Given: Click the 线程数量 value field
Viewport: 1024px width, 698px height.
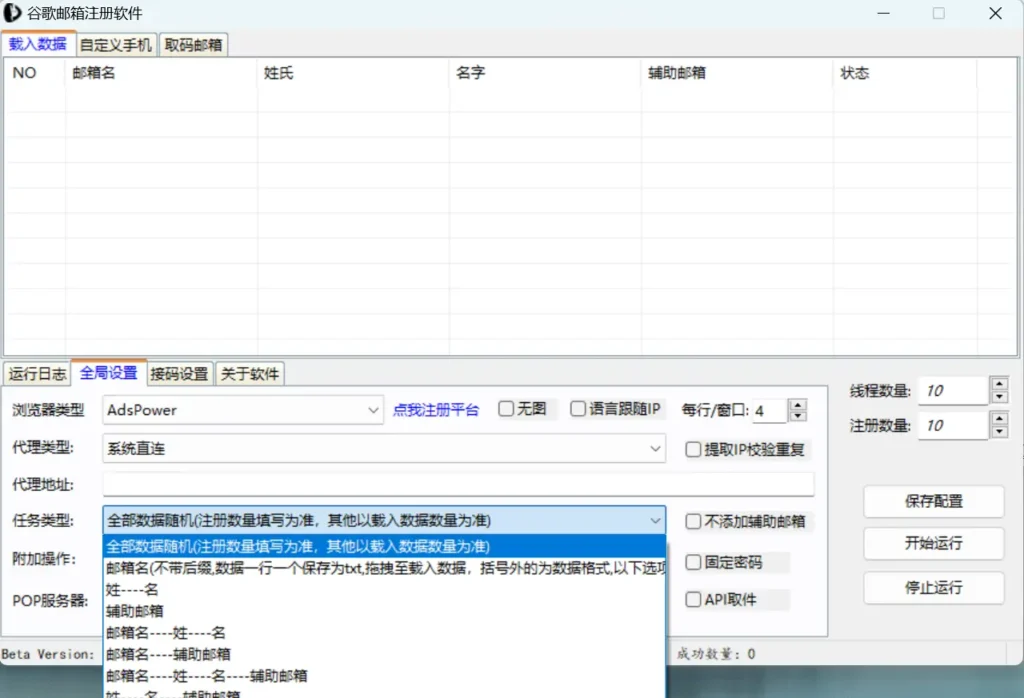Looking at the screenshot, I should (953, 390).
